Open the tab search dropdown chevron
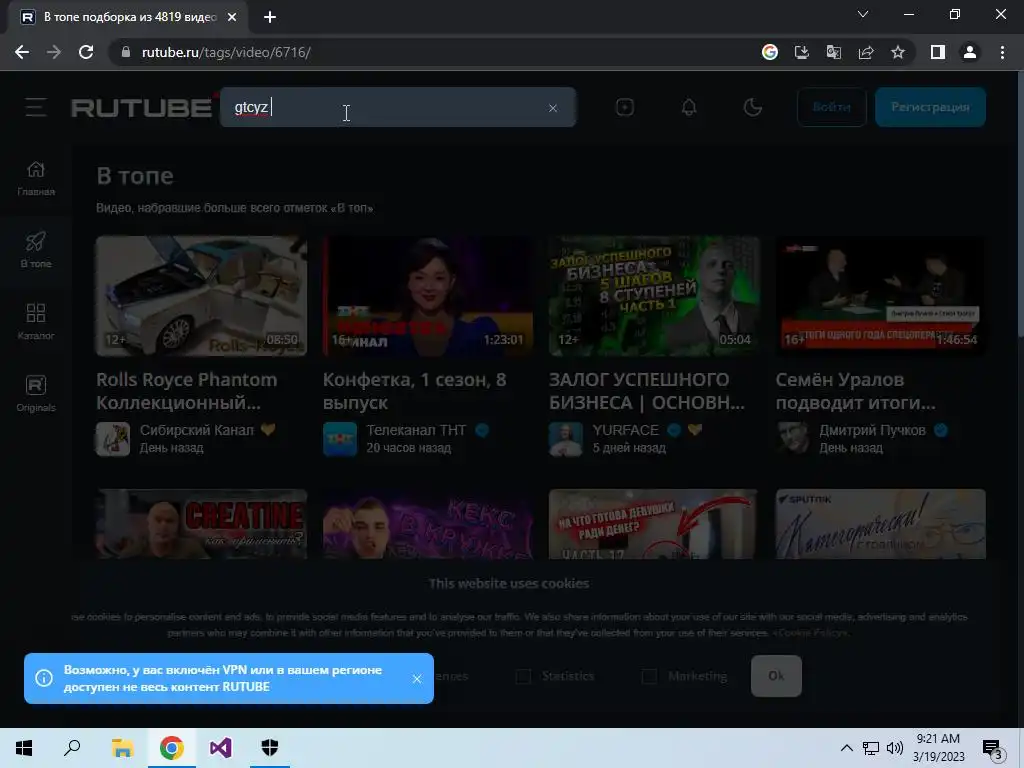Viewport: 1024px width, 768px height. [863, 14]
